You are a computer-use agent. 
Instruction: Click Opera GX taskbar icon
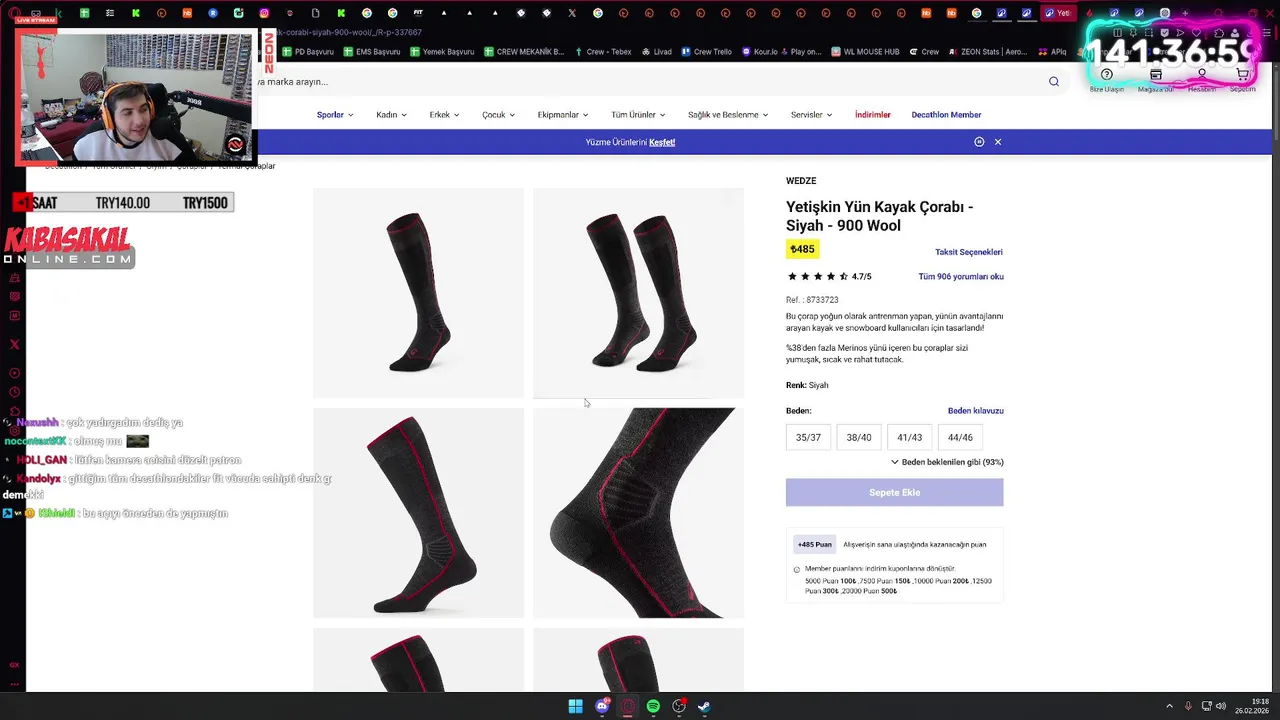click(628, 706)
